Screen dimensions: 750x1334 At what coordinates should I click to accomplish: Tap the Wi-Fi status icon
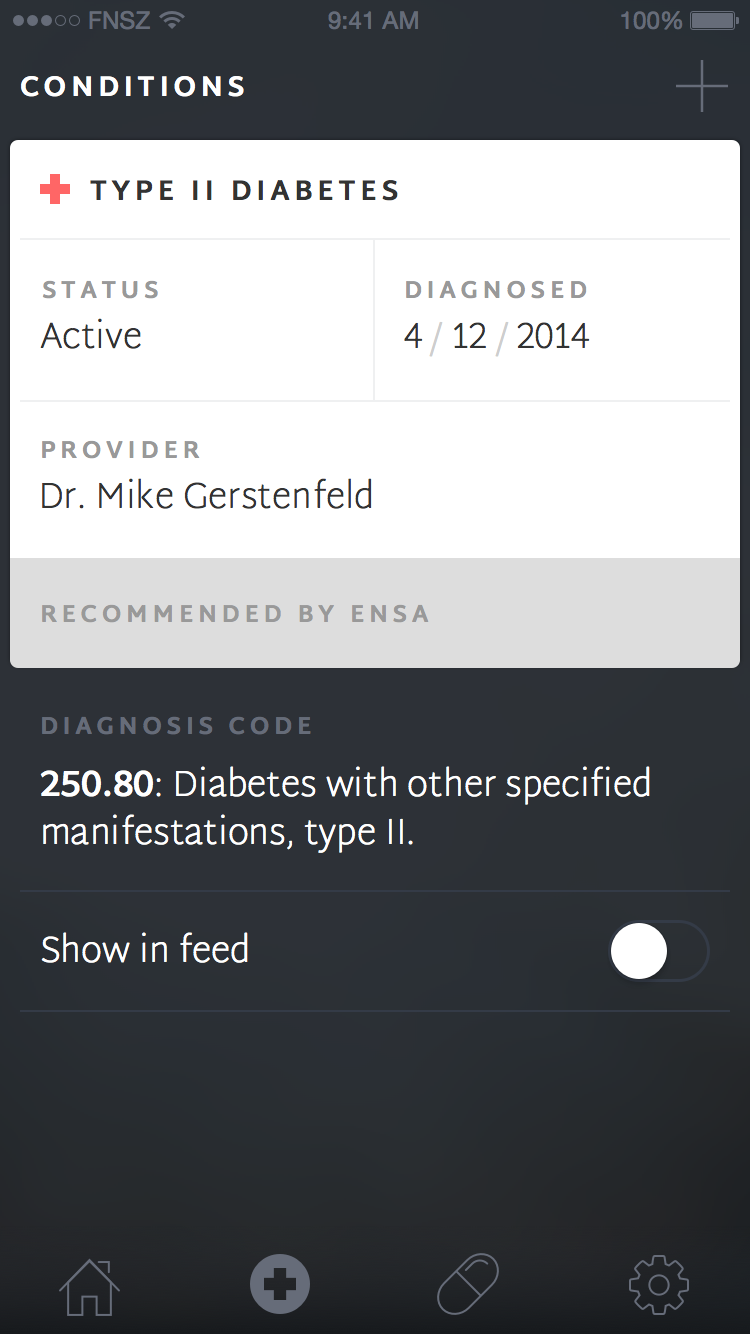[x=172, y=21]
